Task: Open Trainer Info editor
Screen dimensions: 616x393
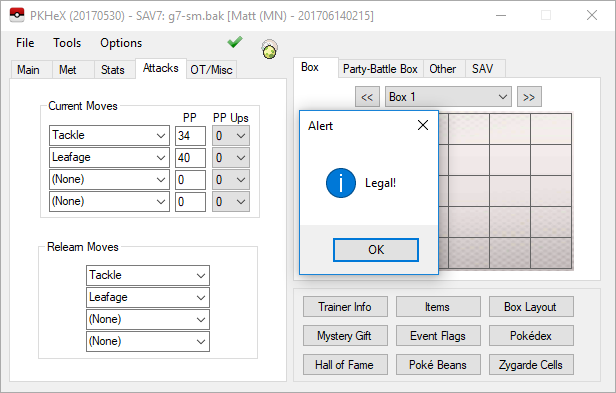Action: click(345, 307)
